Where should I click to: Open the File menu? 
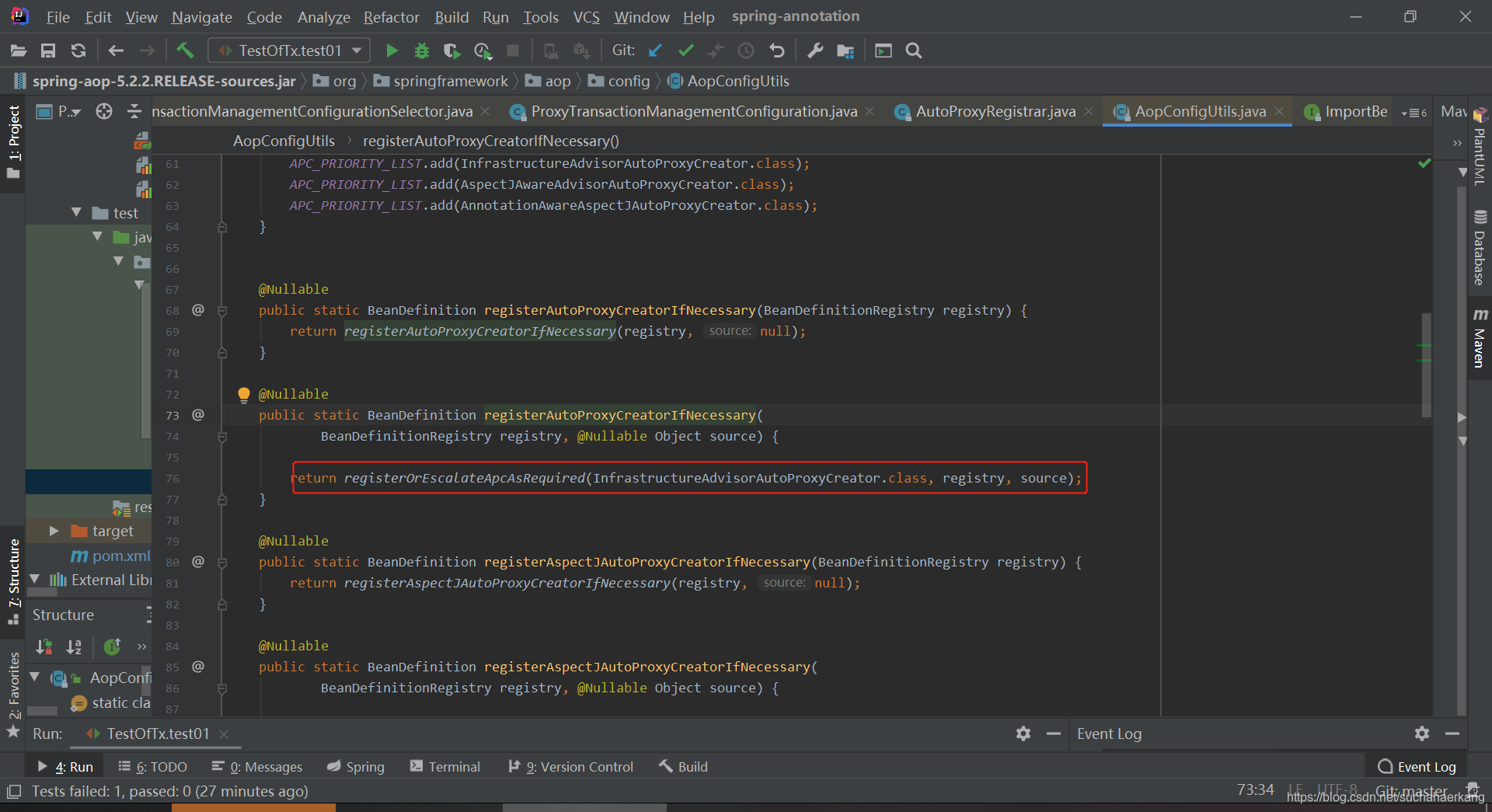58,16
